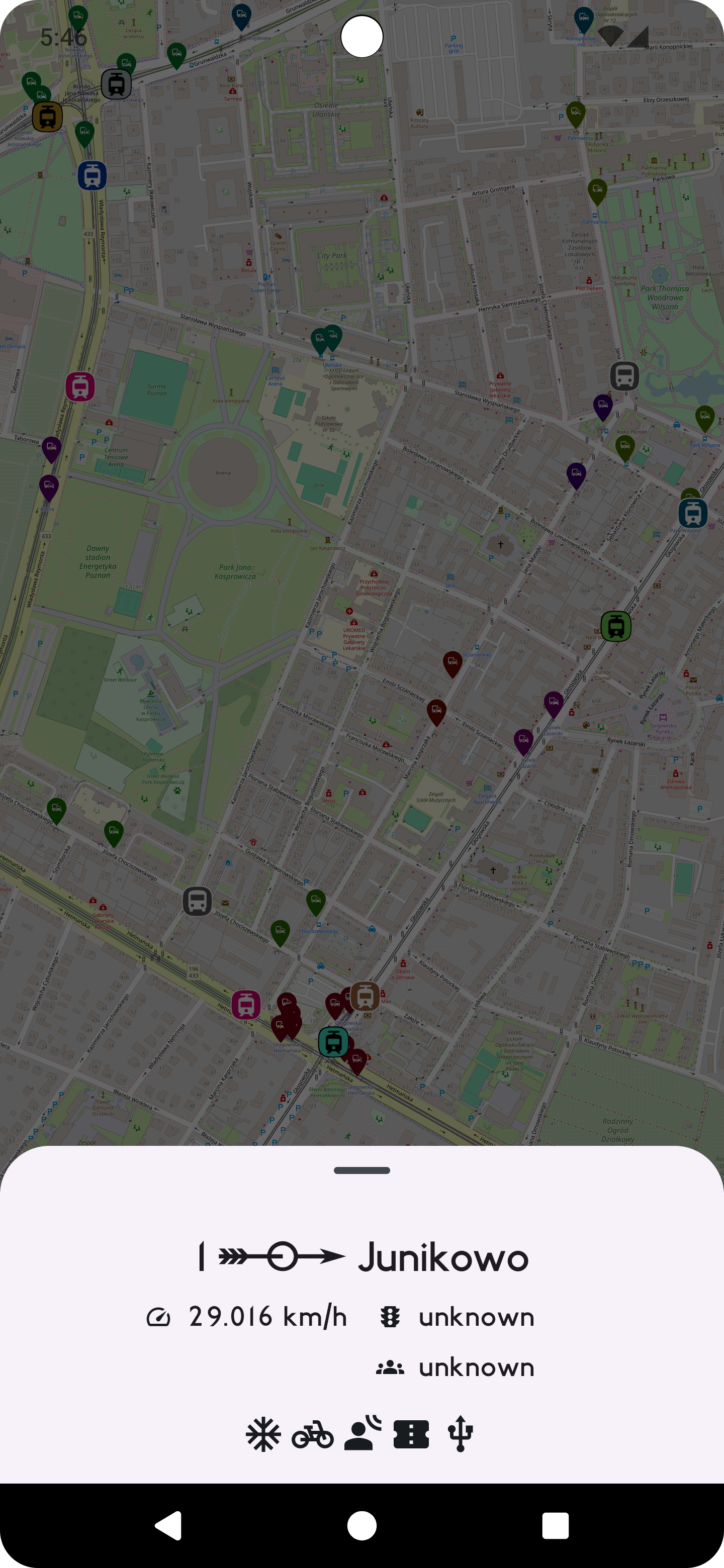Tap the line route arrow symbol
Viewport: 724px width, 1568px height.
click(282, 1256)
